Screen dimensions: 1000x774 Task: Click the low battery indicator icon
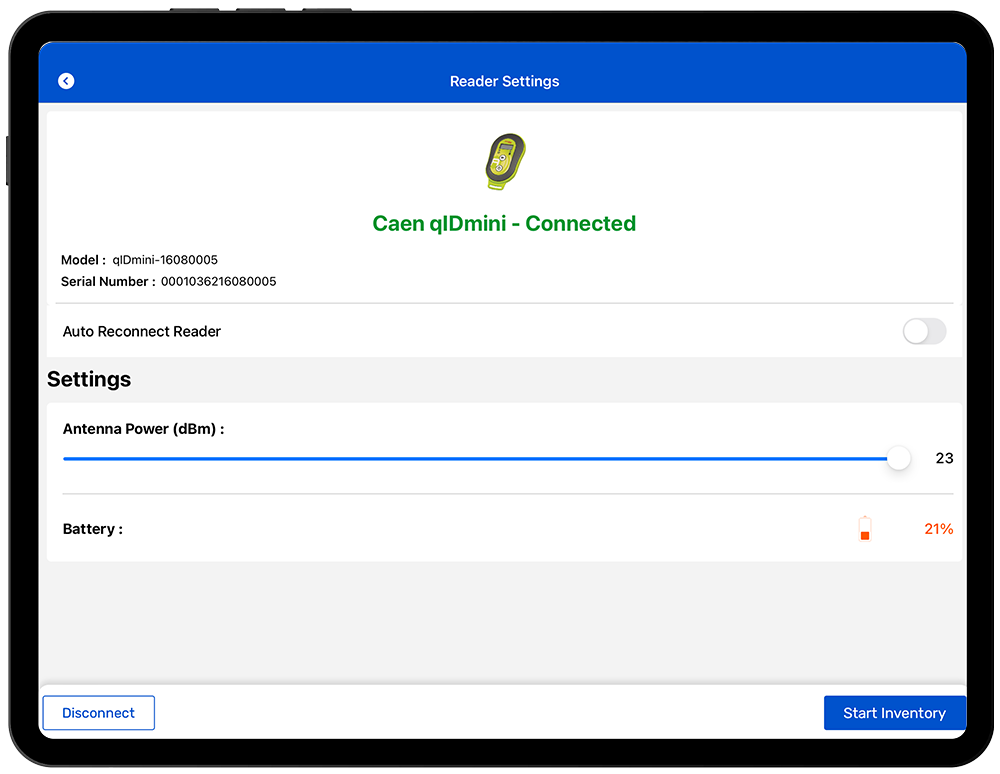[x=865, y=528]
